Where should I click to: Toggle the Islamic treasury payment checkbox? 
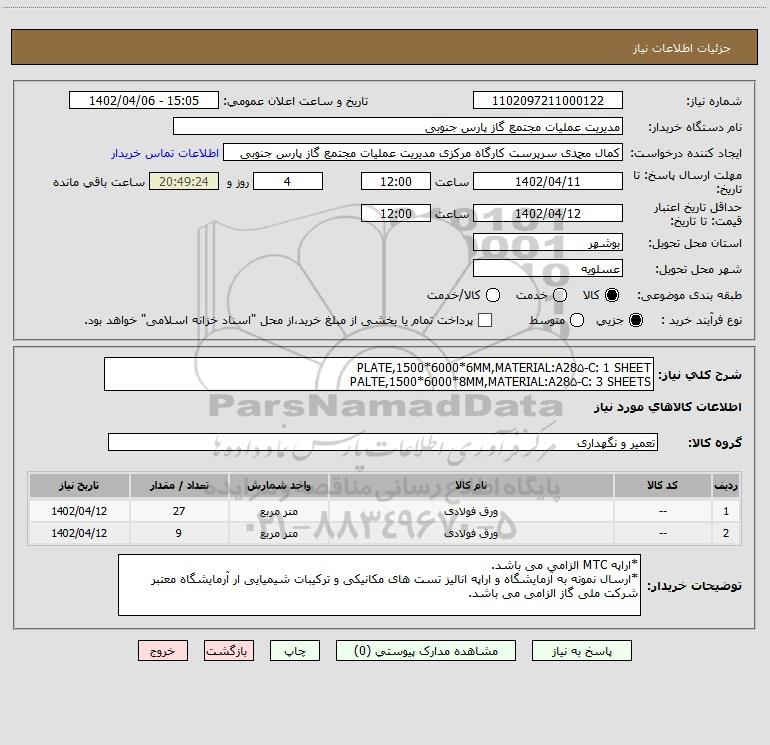coord(485,320)
